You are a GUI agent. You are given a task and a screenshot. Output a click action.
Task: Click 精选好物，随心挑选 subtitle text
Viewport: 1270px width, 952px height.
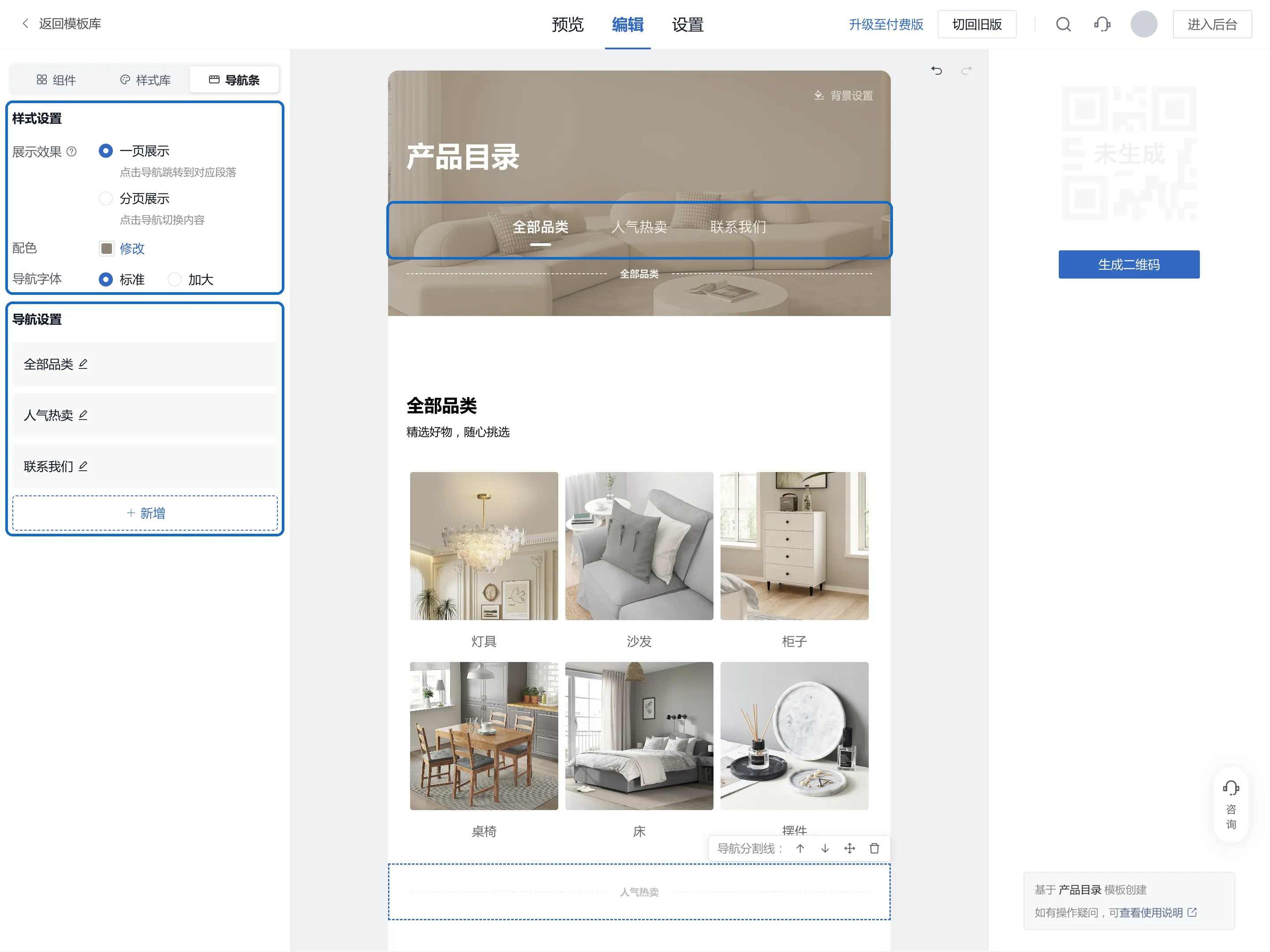(x=458, y=432)
